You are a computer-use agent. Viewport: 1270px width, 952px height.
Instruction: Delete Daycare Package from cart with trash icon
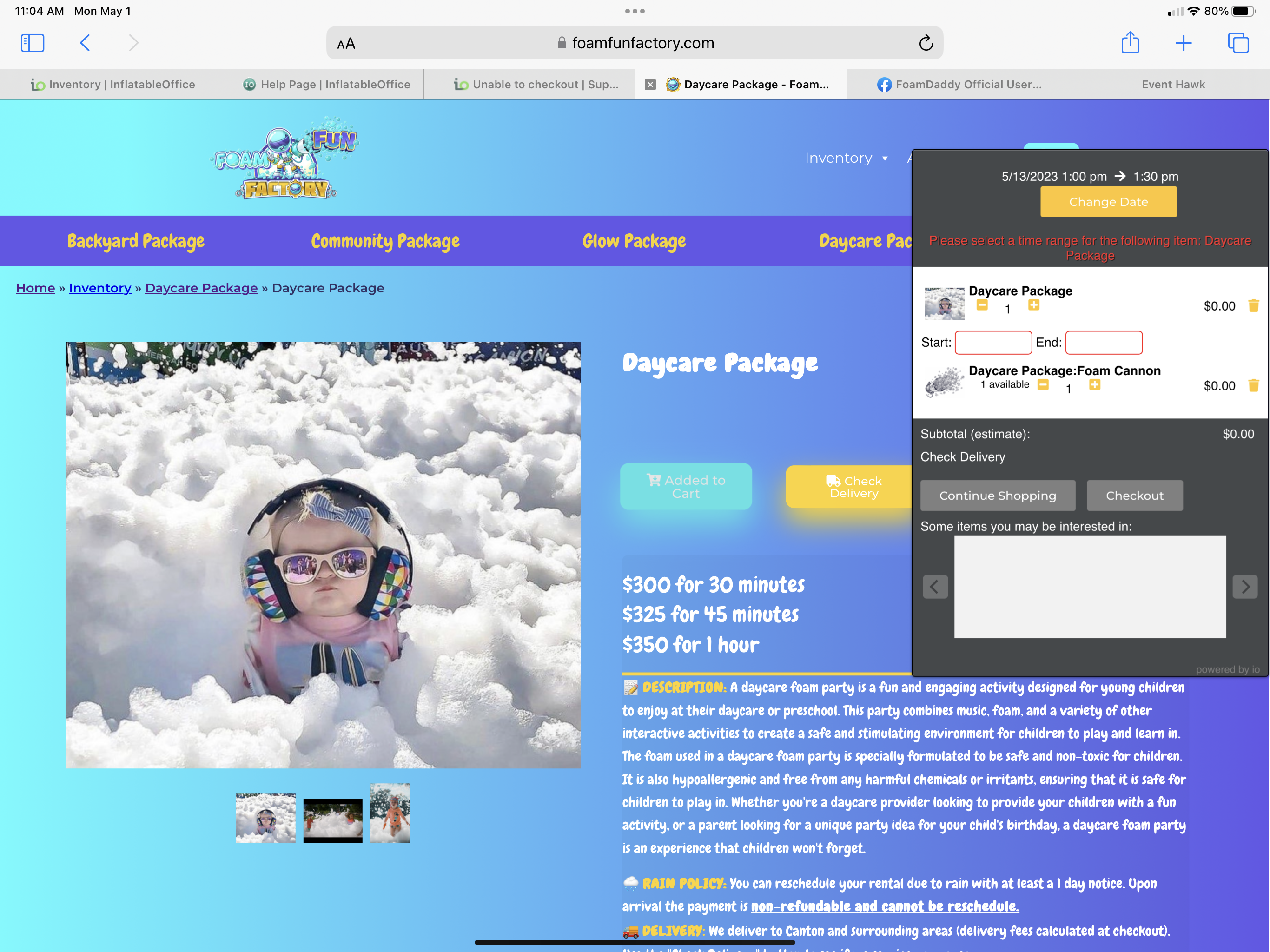[x=1253, y=305]
